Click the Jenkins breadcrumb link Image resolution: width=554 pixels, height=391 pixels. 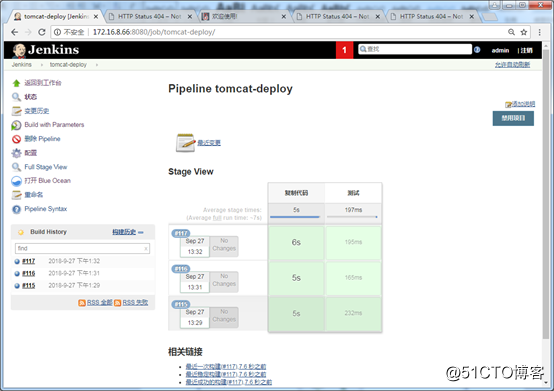(22, 65)
